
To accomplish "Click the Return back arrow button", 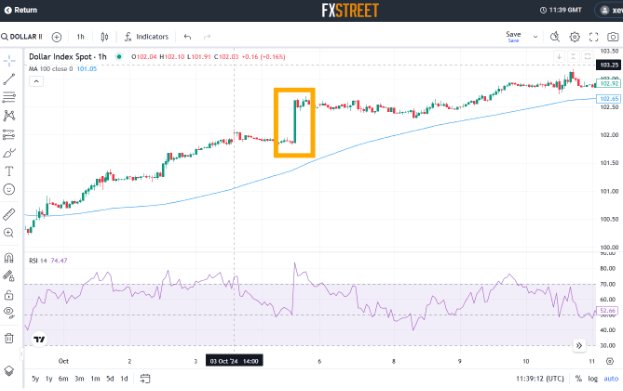I will (21, 10).
